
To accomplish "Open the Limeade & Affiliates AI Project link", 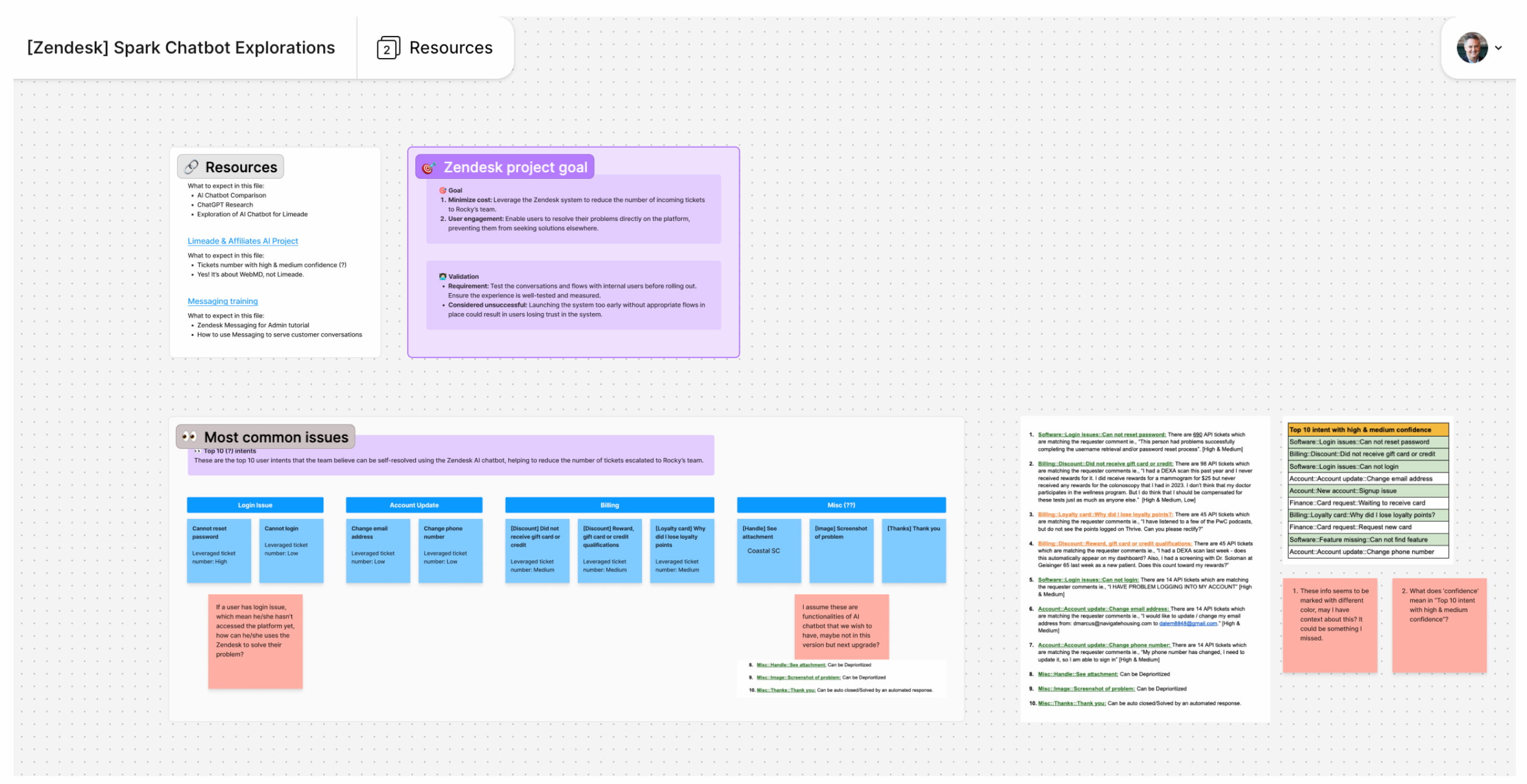I will 242,241.
